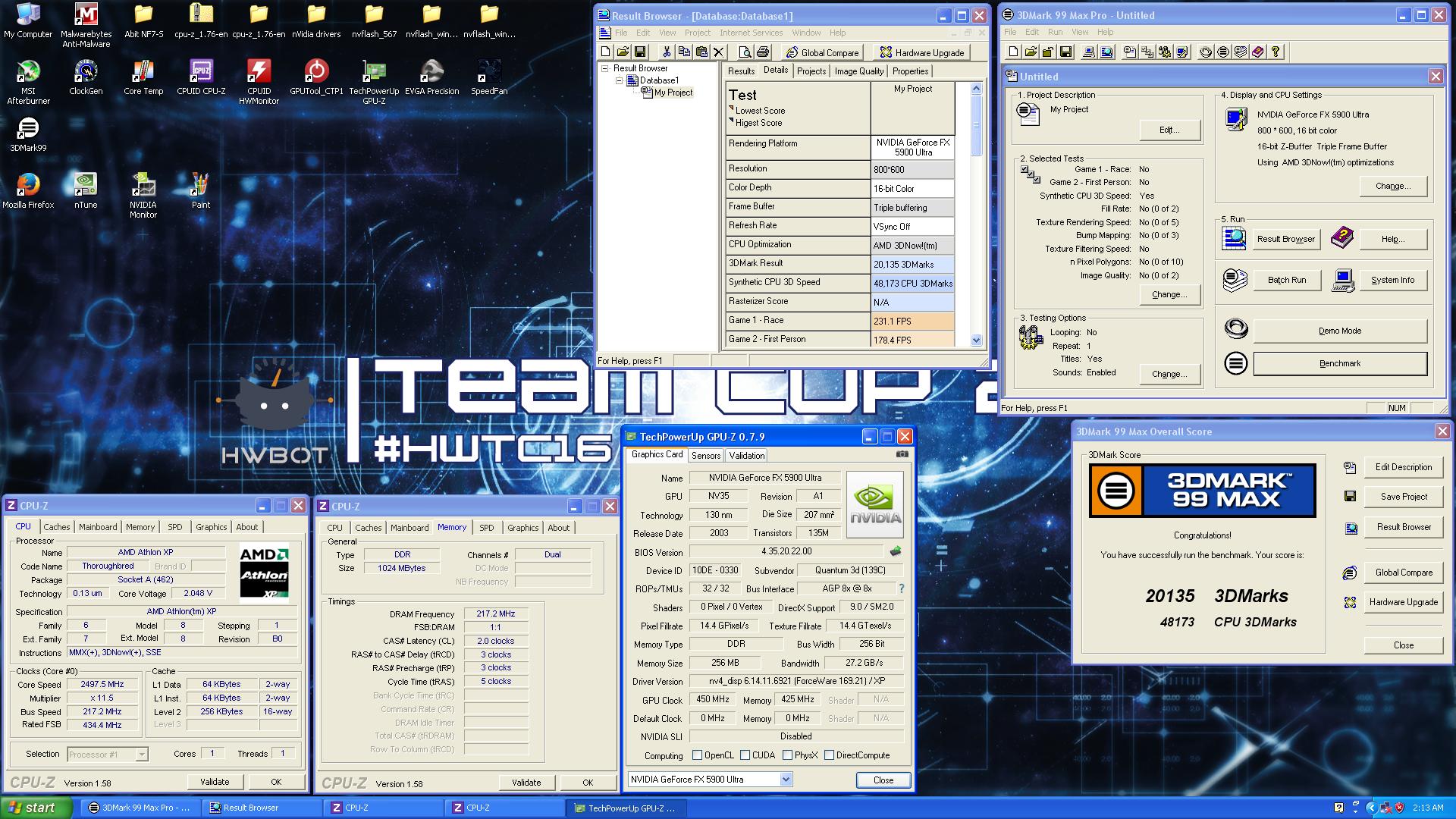Screen dimensions: 1456x819
Task: Click Edit... in Project Description section
Action: tap(1169, 130)
